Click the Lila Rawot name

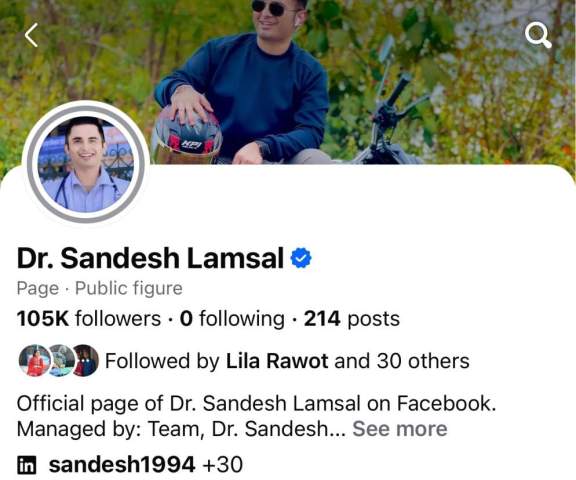coord(277,361)
